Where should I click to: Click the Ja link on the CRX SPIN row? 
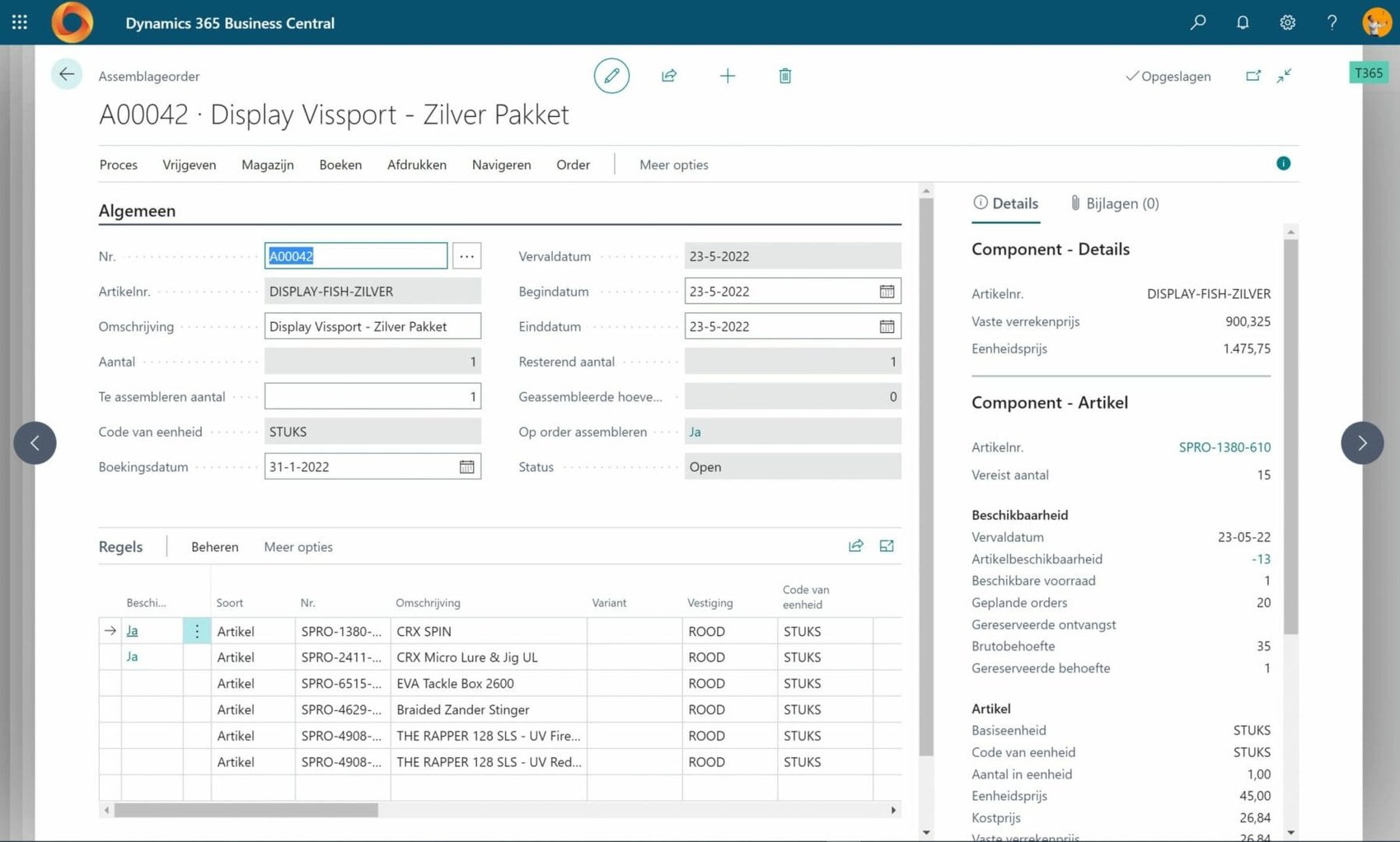coord(132,631)
